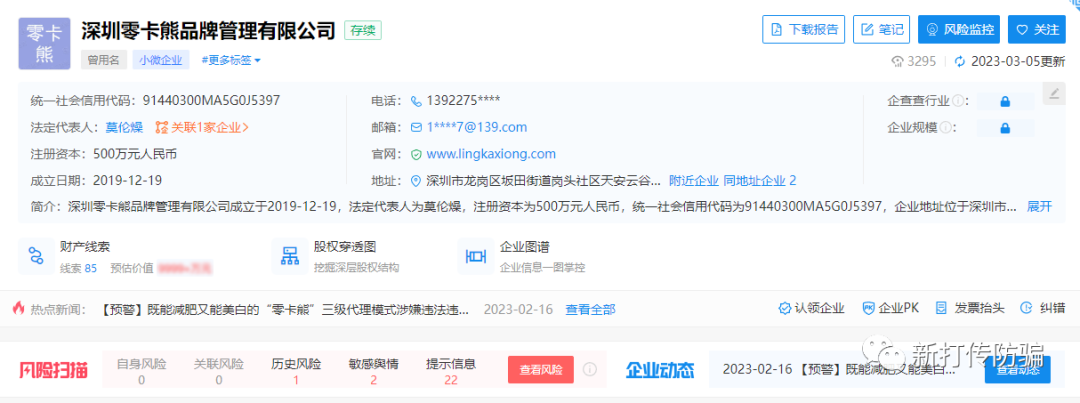Click the 同地址企业 2 link
The height and width of the screenshot is (403, 1080).
coord(760,181)
